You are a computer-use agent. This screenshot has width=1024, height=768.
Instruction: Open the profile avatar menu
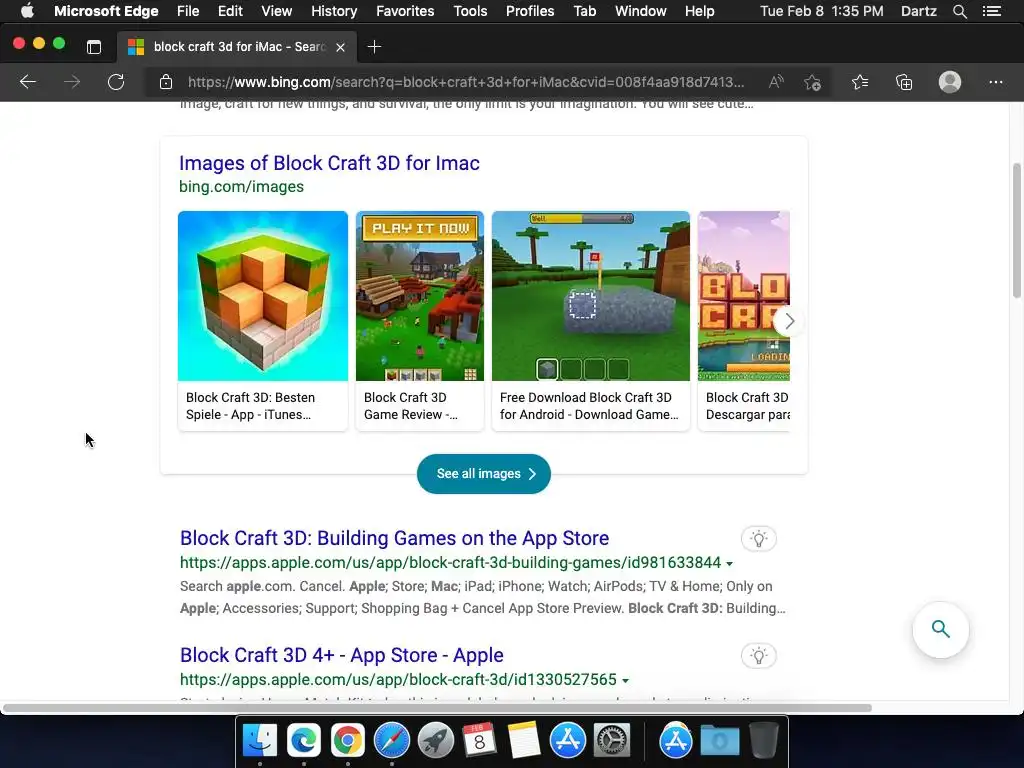coord(950,82)
